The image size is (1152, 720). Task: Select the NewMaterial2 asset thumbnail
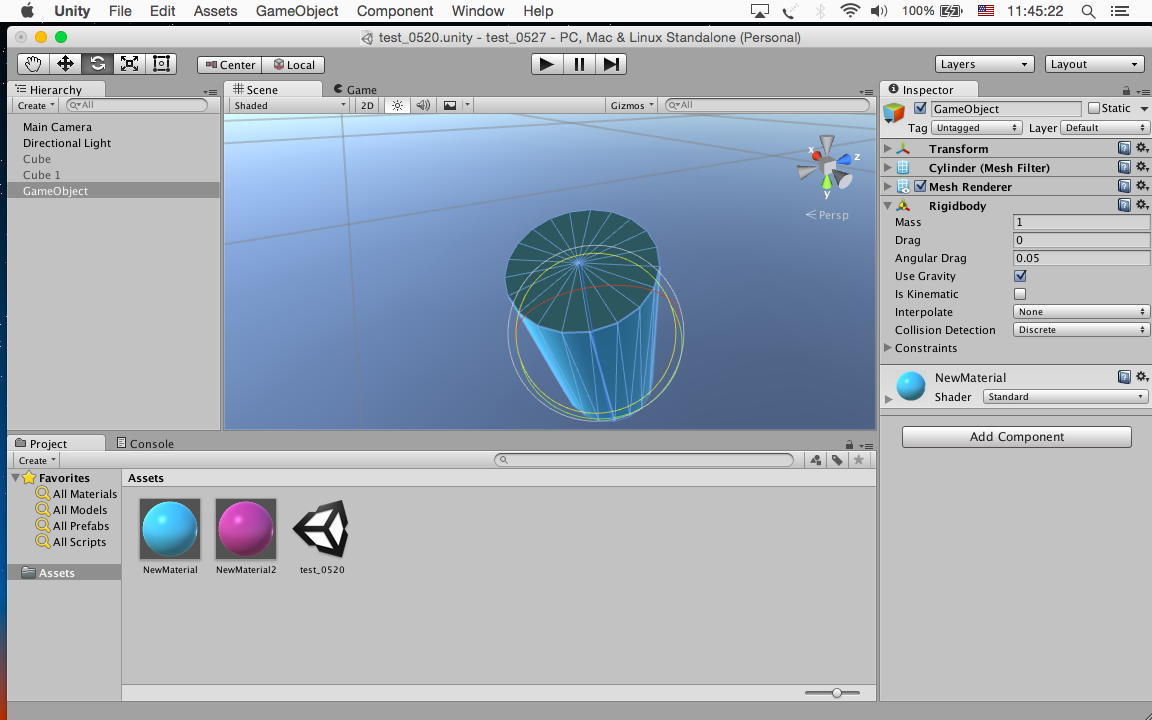246,530
